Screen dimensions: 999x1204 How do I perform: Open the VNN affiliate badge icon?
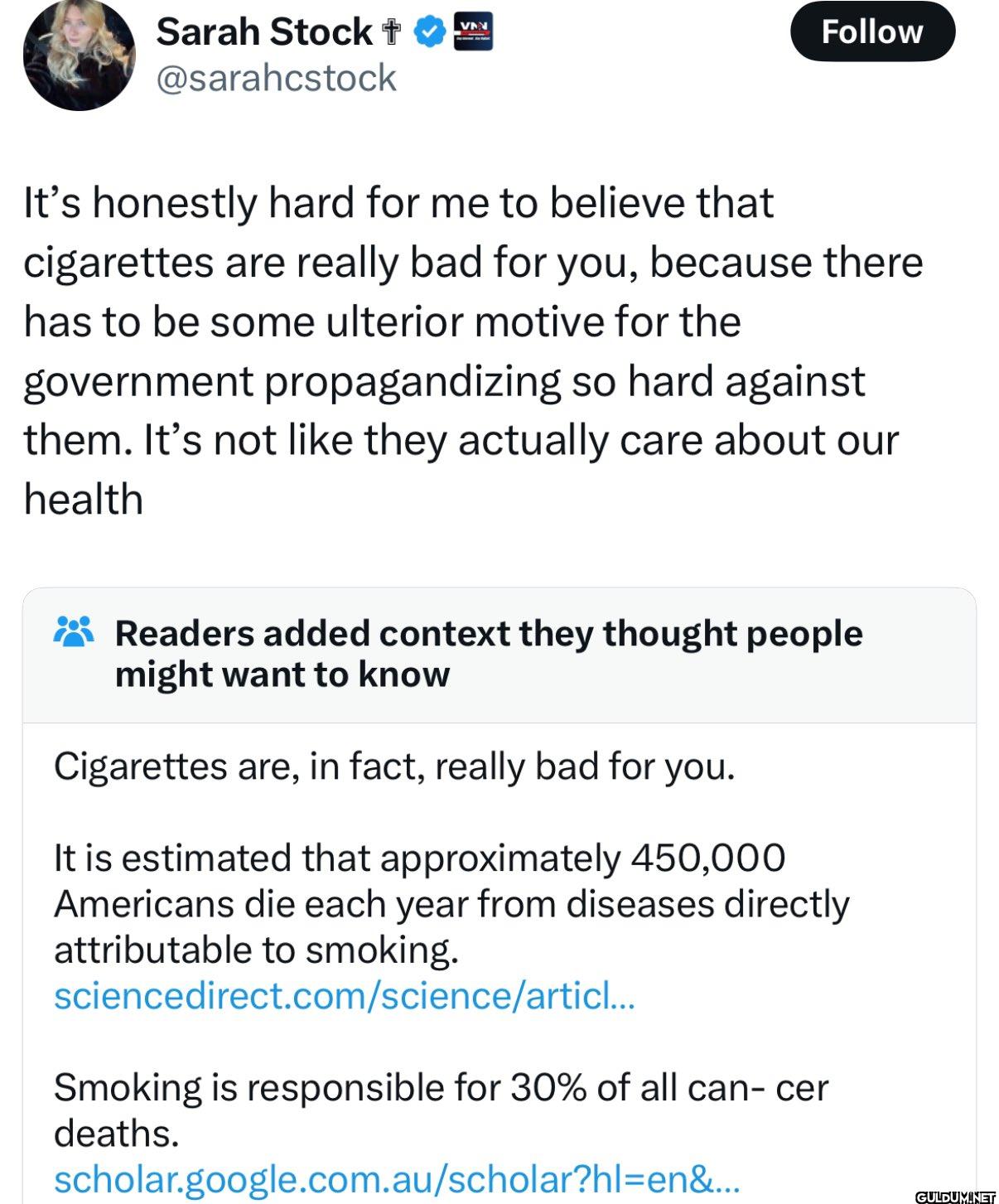[474, 32]
